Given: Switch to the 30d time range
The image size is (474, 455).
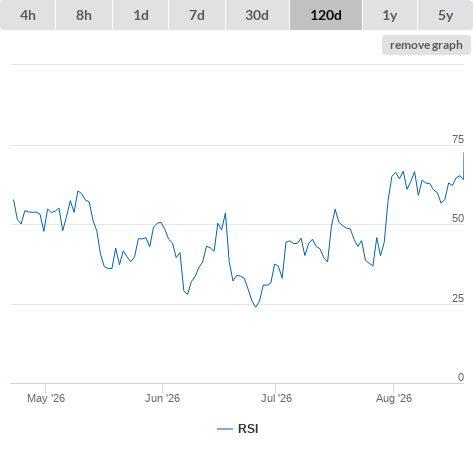Looking at the screenshot, I should (257, 15).
